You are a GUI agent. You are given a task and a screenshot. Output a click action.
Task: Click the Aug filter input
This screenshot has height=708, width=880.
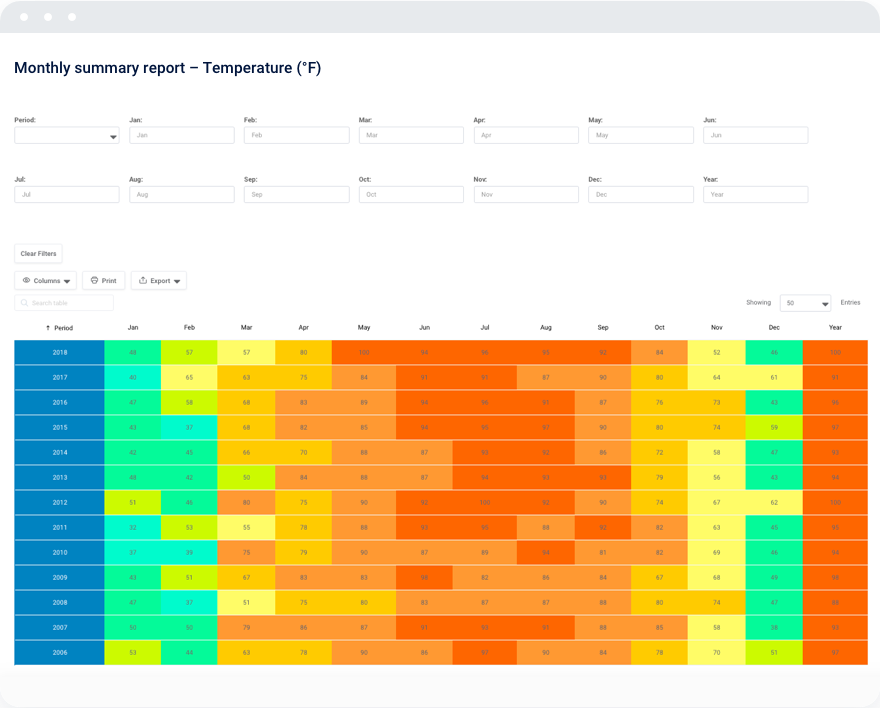(182, 195)
